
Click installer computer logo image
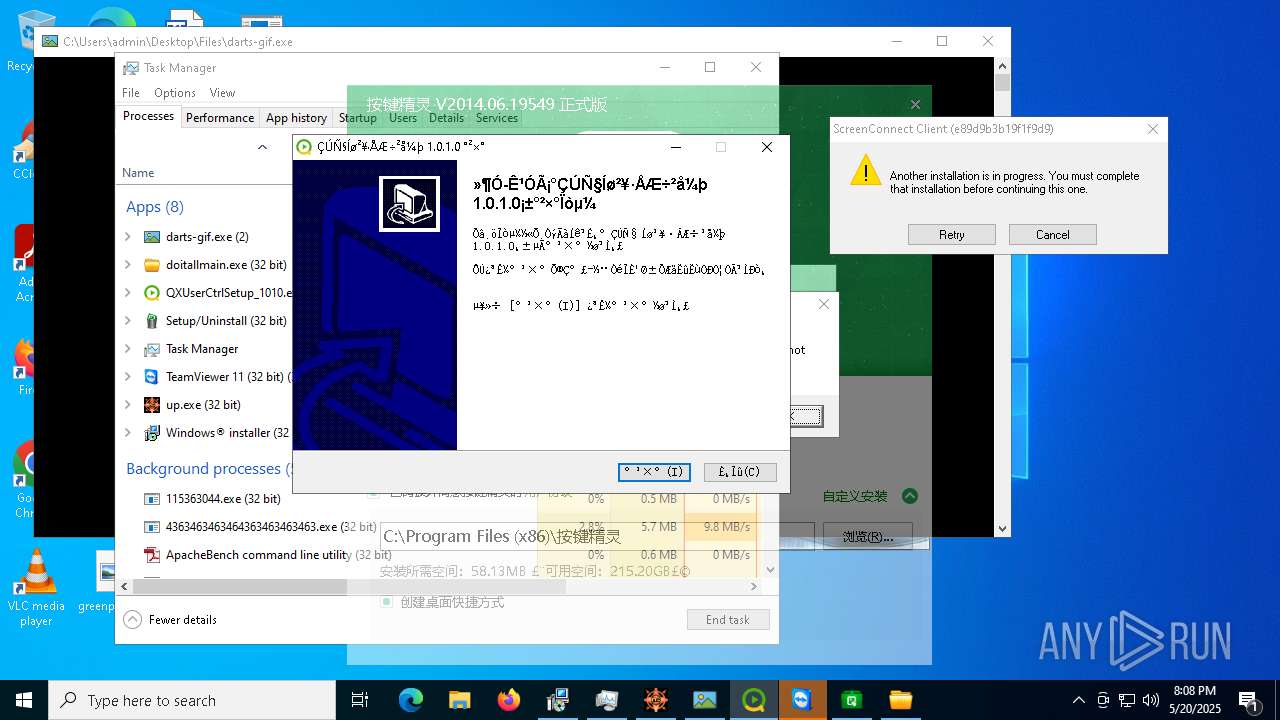pyautogui.click(x=409, y=204)
